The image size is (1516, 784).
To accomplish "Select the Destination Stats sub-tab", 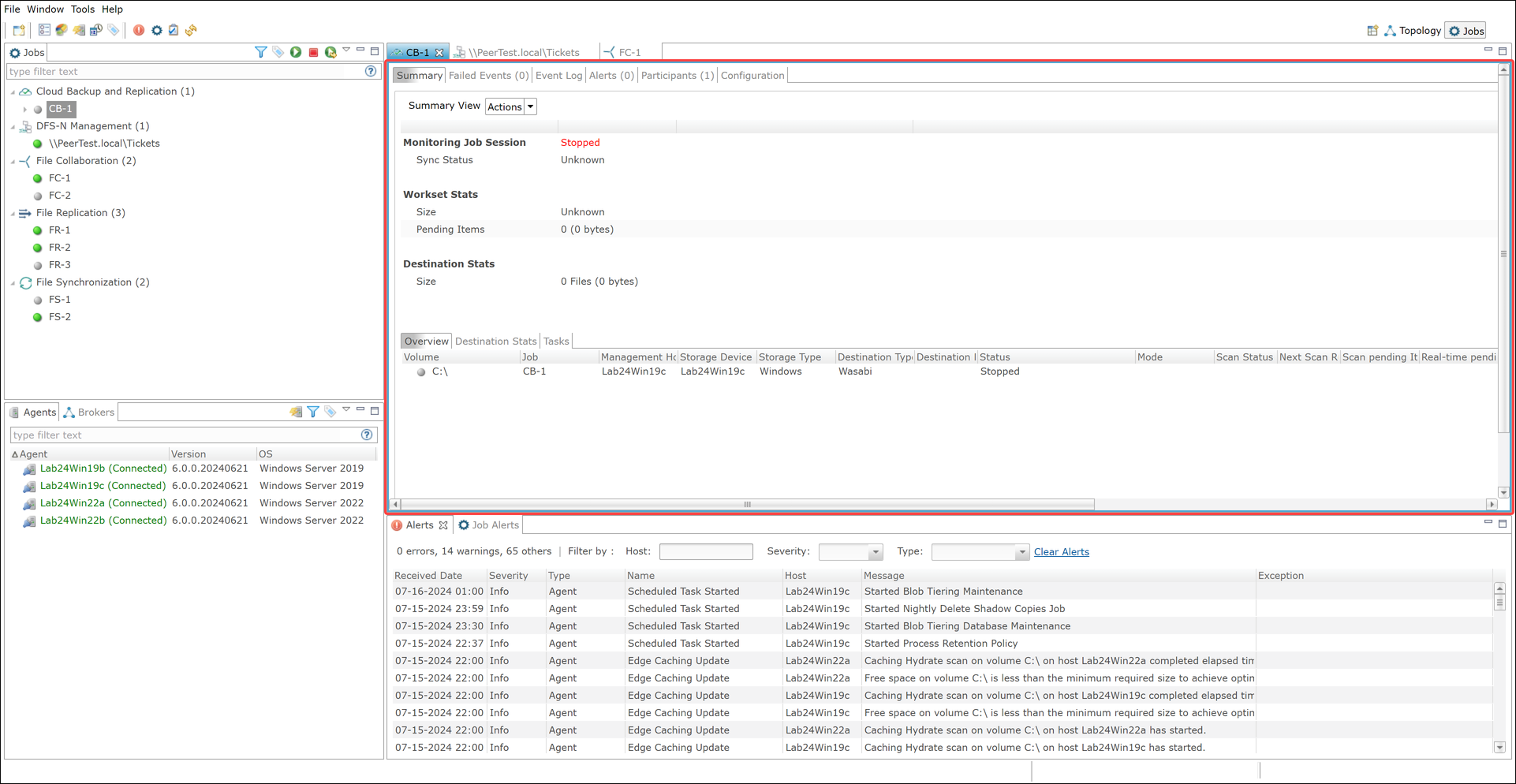I will point(495,342).
